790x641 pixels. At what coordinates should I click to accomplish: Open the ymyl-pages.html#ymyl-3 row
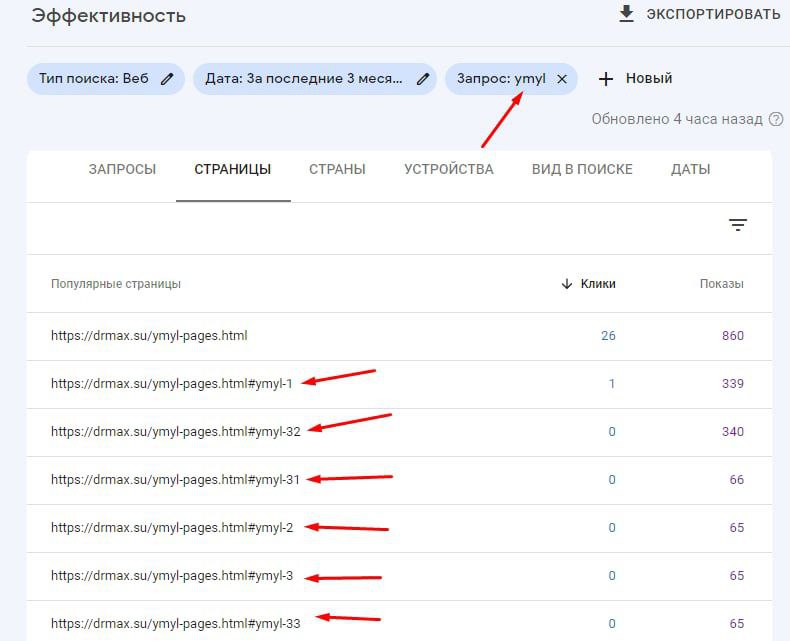click(x=172, y=575)
